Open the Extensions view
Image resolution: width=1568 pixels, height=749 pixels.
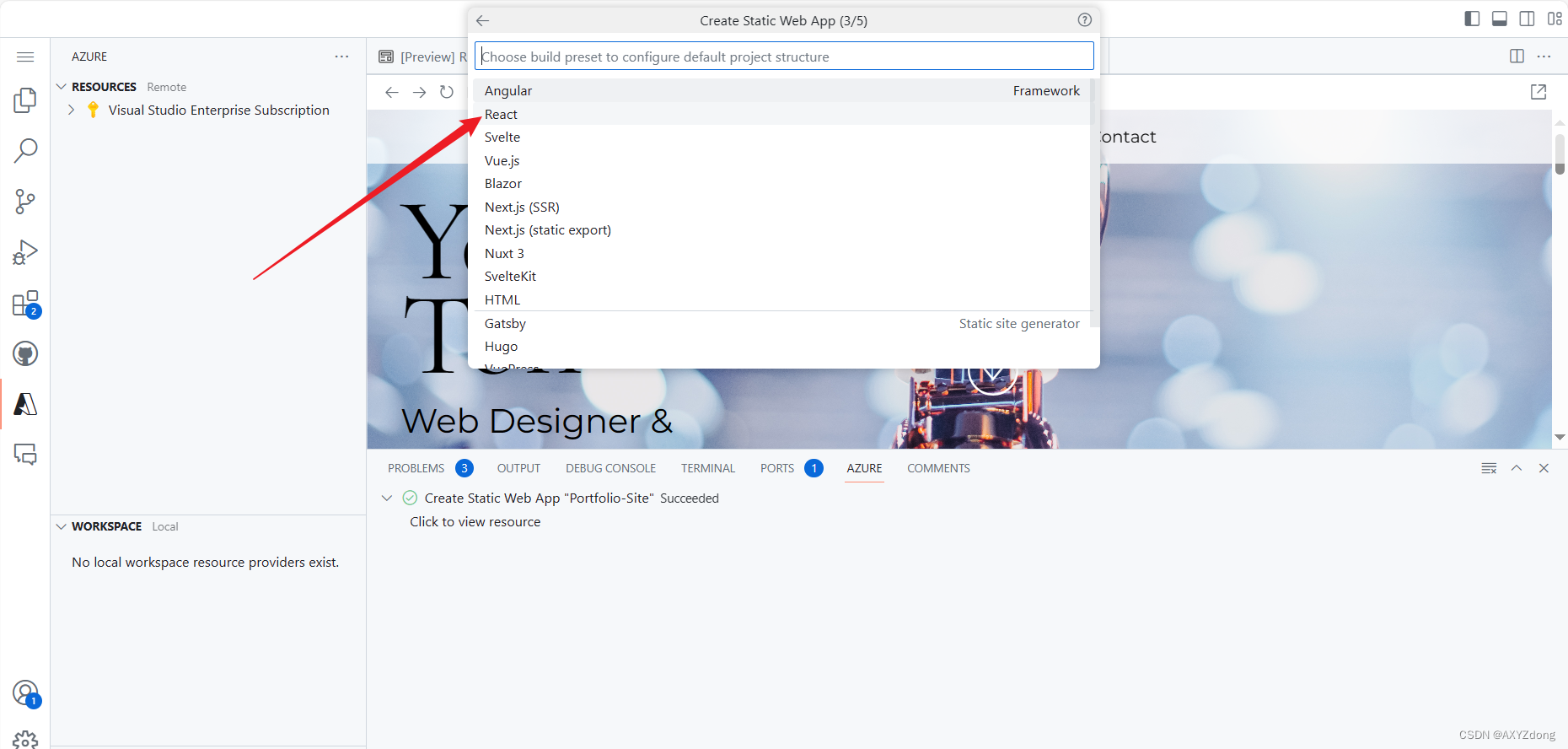click(25, 304)
